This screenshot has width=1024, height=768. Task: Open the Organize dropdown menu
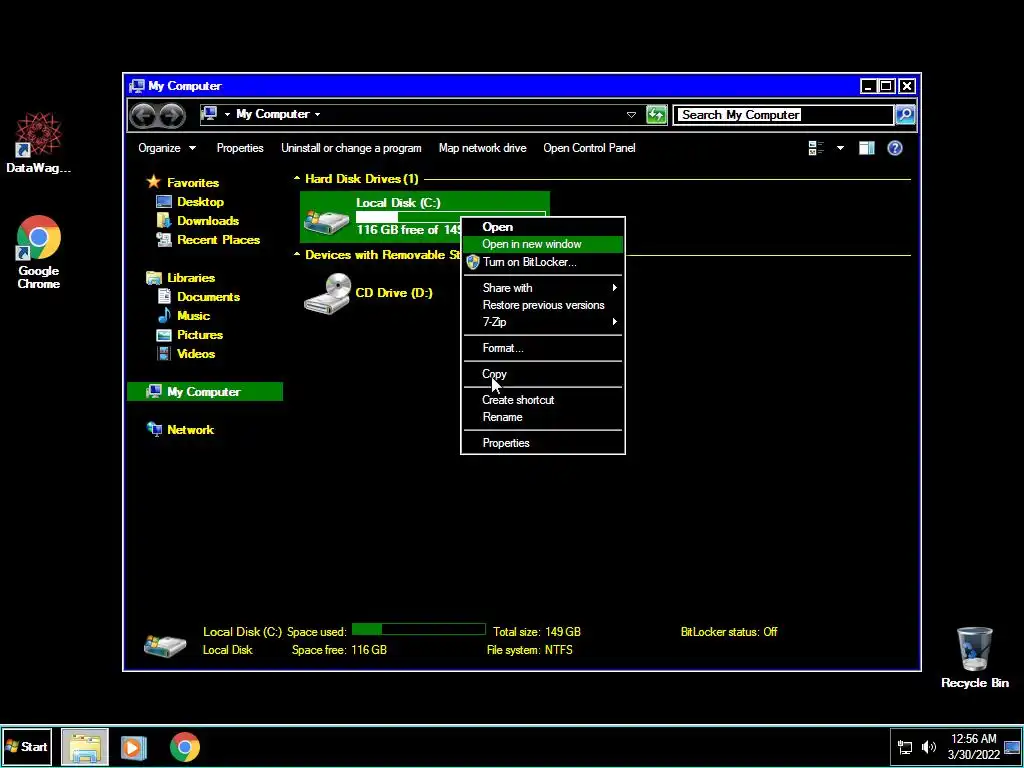point(167,148)
